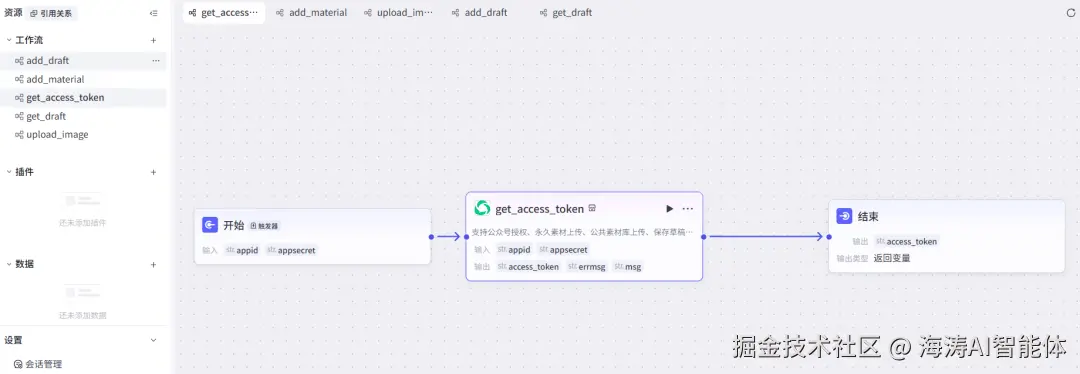Click the green get_access_token plugin icon
1080x374 pixels.
point(482,208)
